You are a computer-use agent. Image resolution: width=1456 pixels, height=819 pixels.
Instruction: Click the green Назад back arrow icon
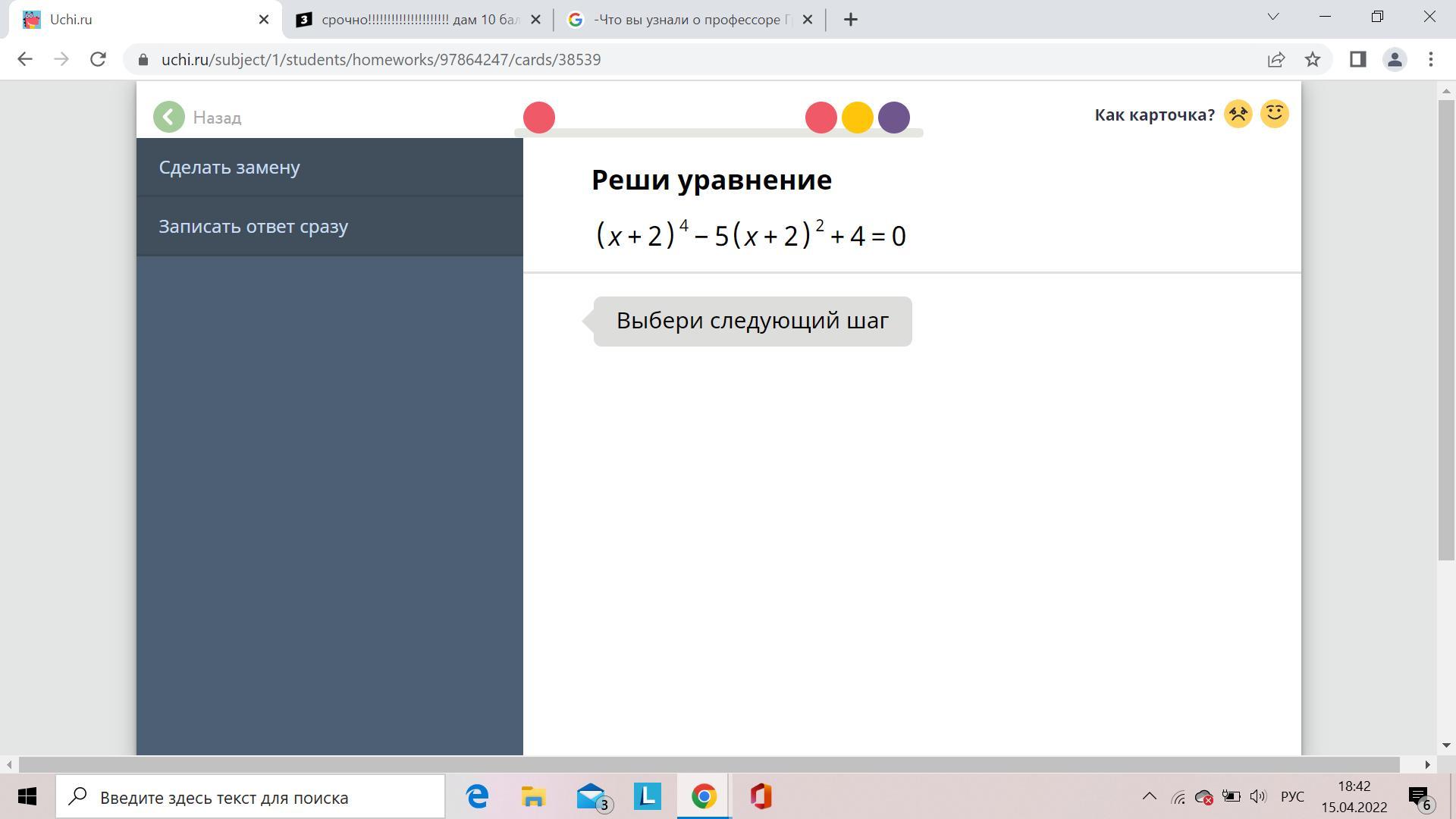tap(168, 117)
